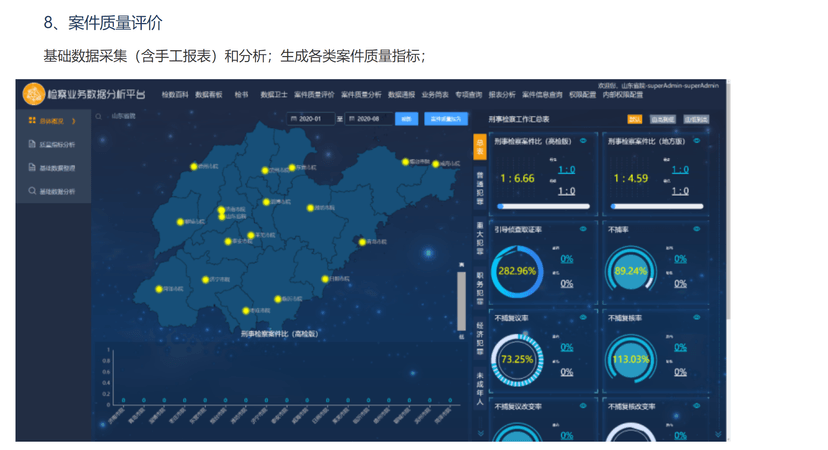The width and height of the screenshot is (828, 450).
Task: Click the 枣庄市院 yellow map marker
Action: (x=246, y=311)
